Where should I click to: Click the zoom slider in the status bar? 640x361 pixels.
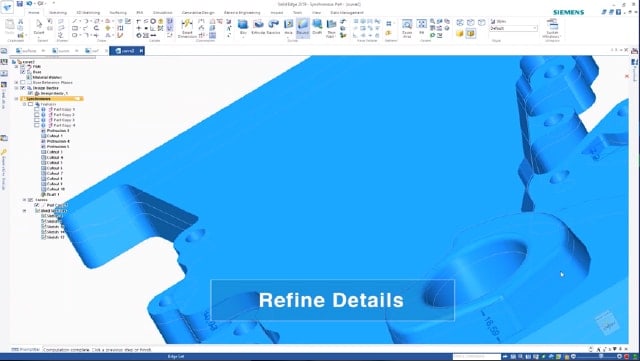599,357
